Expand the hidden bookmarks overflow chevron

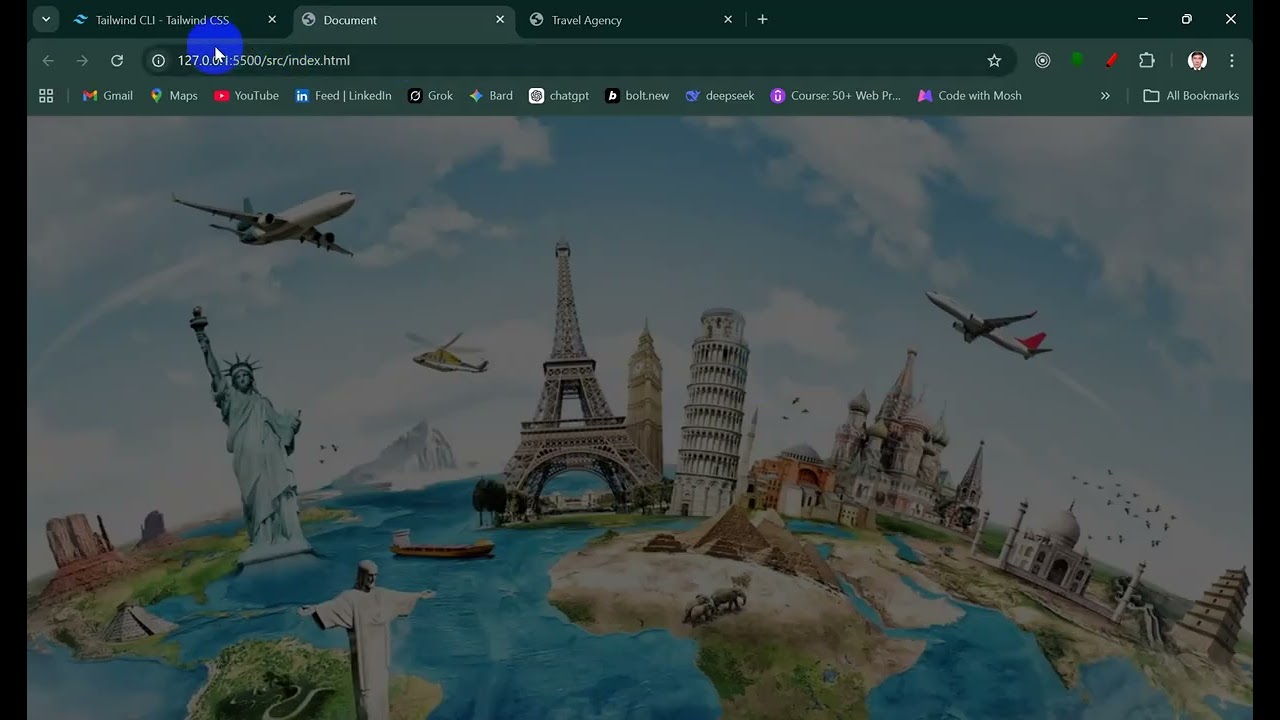coord(1105,96)
